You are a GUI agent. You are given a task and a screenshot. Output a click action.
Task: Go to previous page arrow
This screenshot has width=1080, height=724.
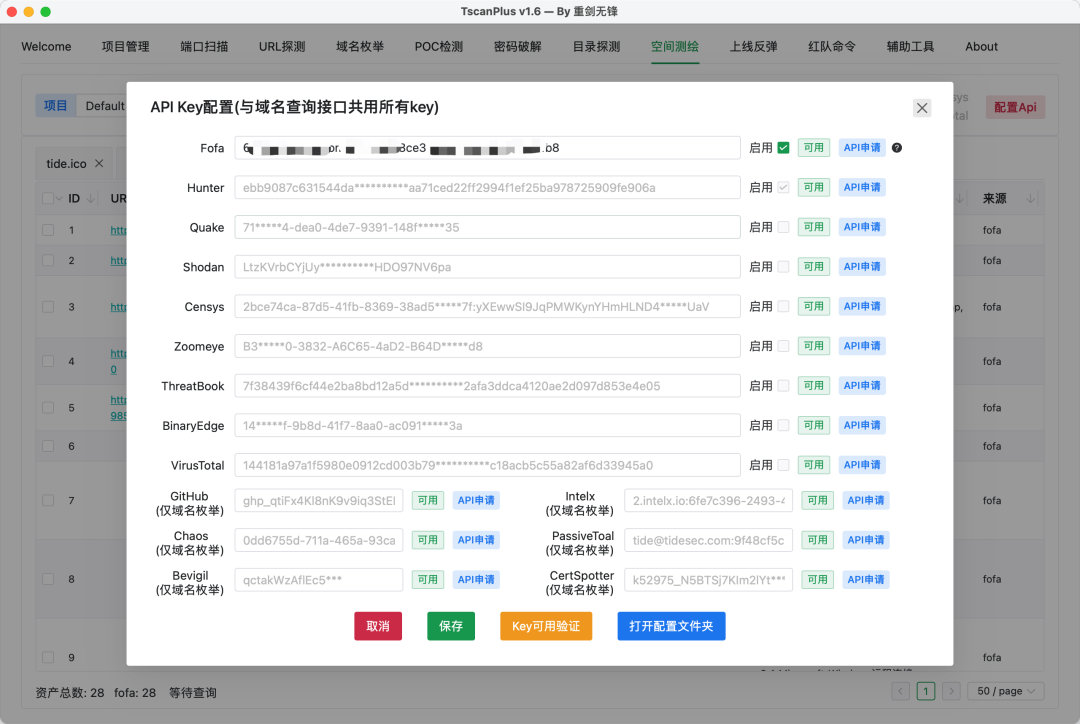point(900,691)
